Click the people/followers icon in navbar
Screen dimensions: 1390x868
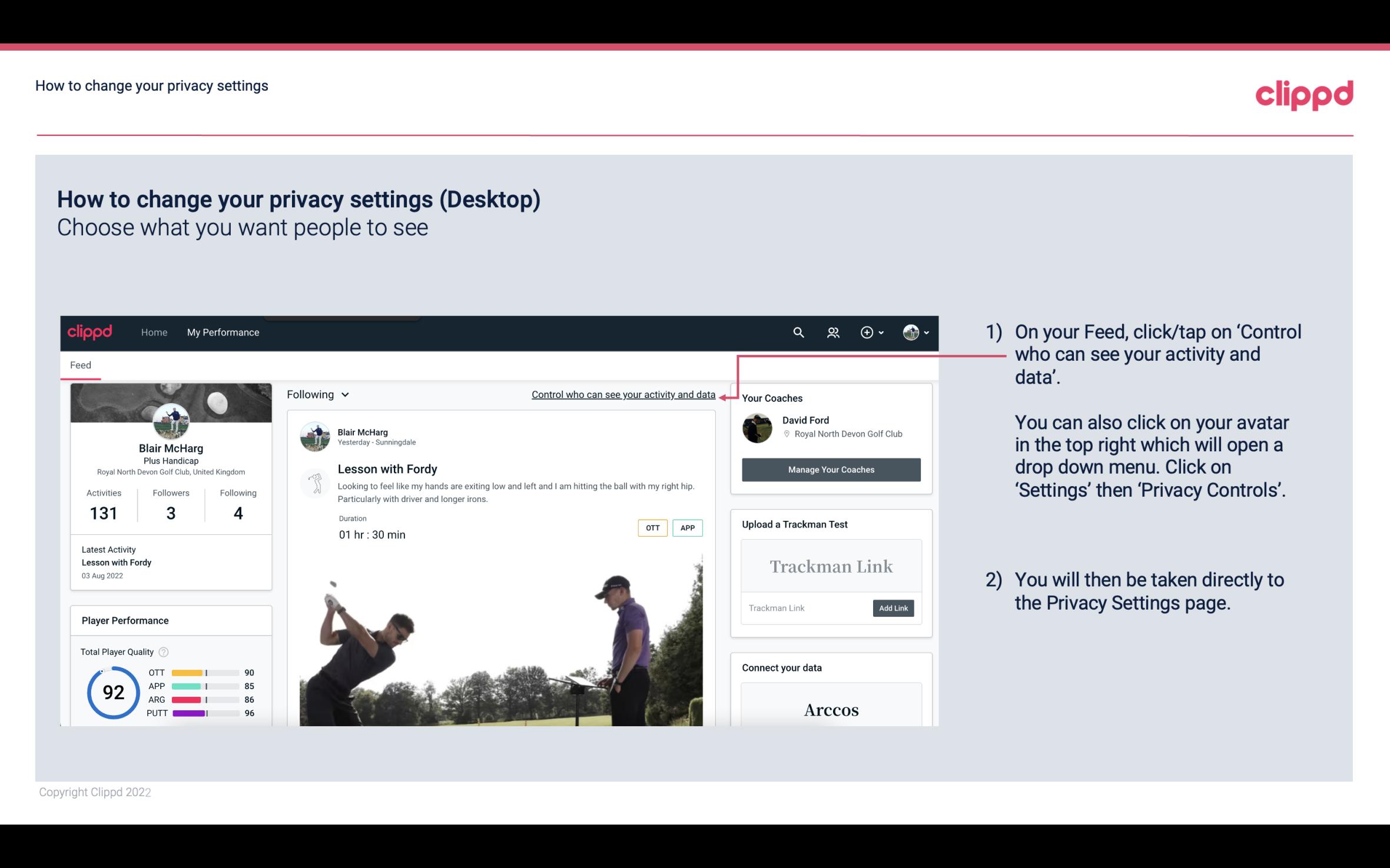click(833, 332)
